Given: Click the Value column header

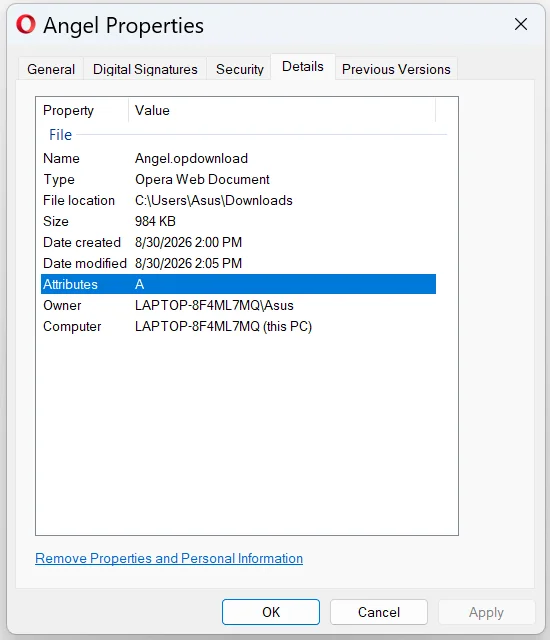Looking at the screenshot, I should coord(282,110).
